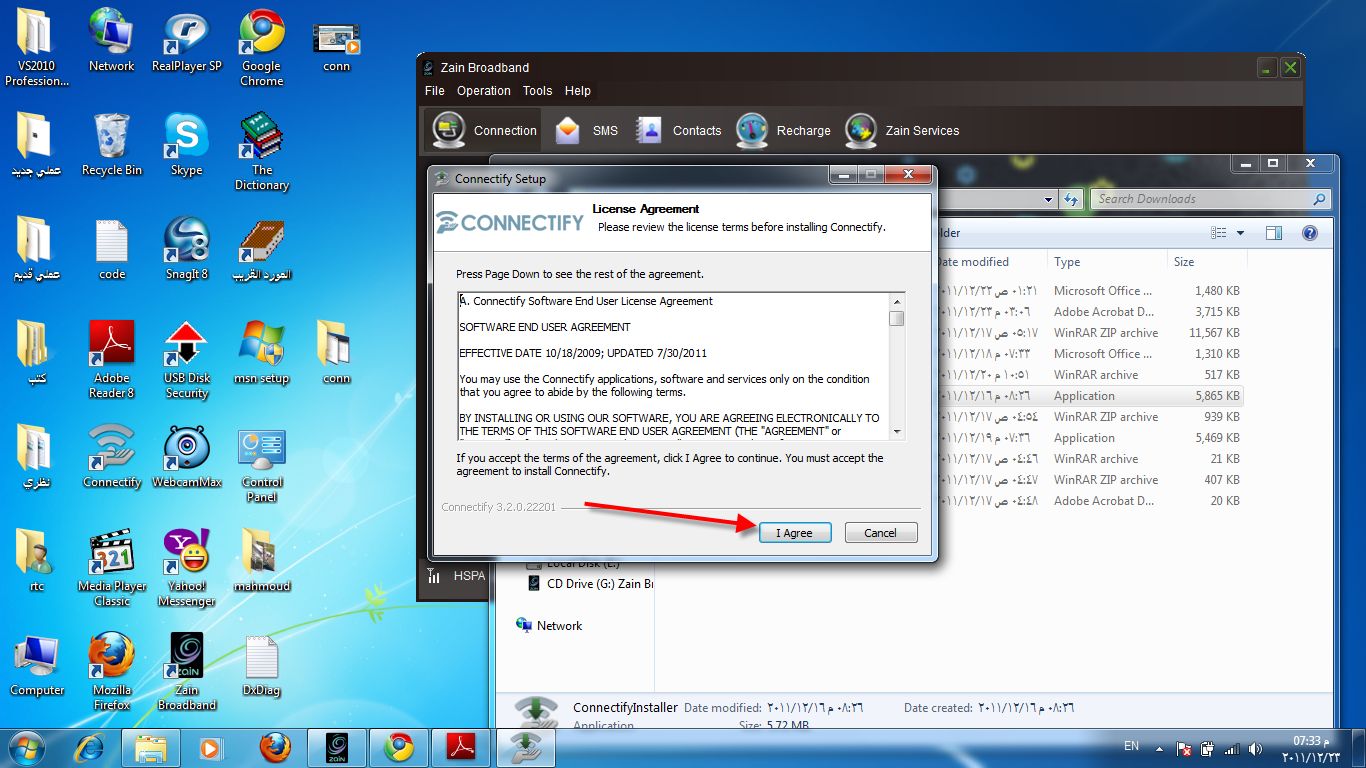The image size is (1366, 768).
Task: Select the Media Player Classic desktop icon
Action: tap(112, 569)
